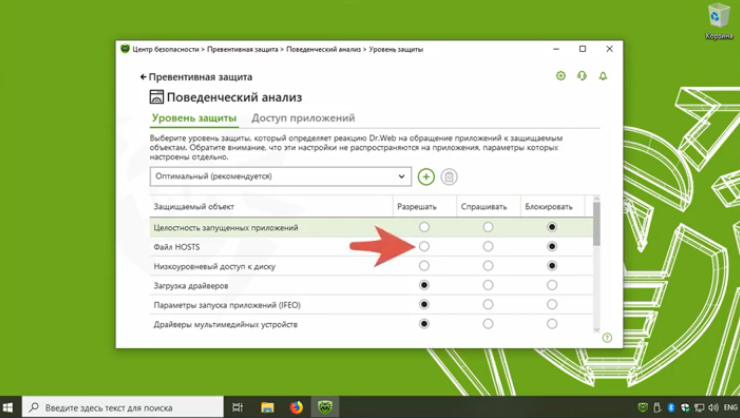Go back to Превентивная защита

pos(196,77)
